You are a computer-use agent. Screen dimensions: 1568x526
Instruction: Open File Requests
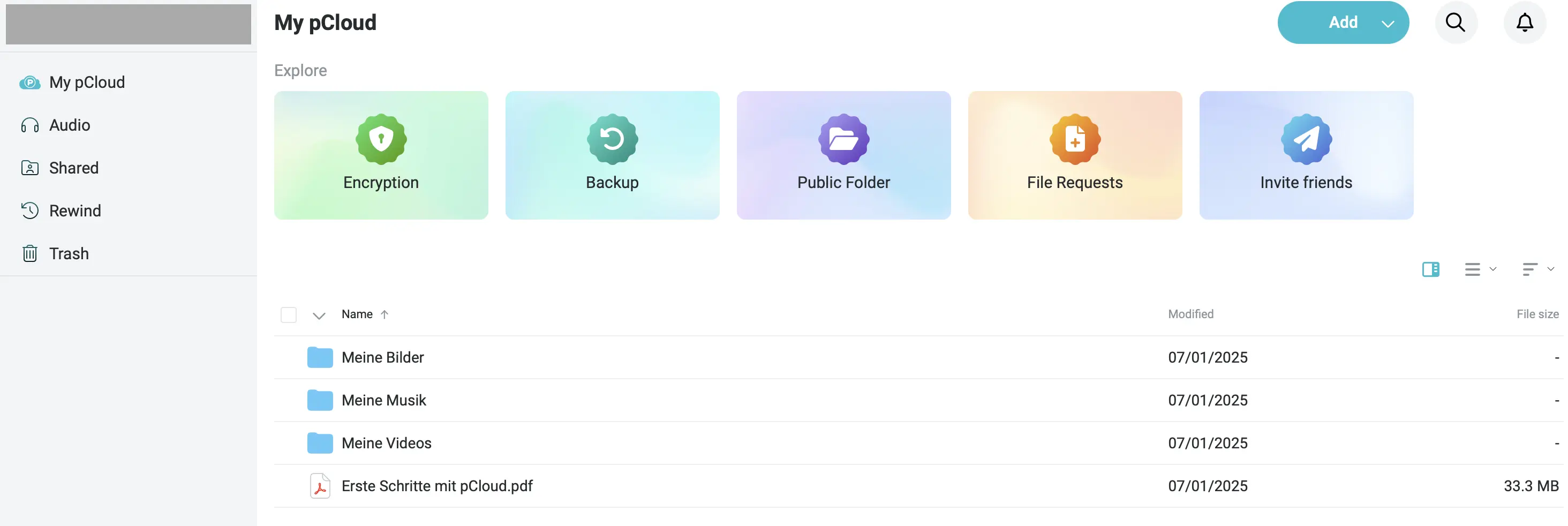[1074, 155]
